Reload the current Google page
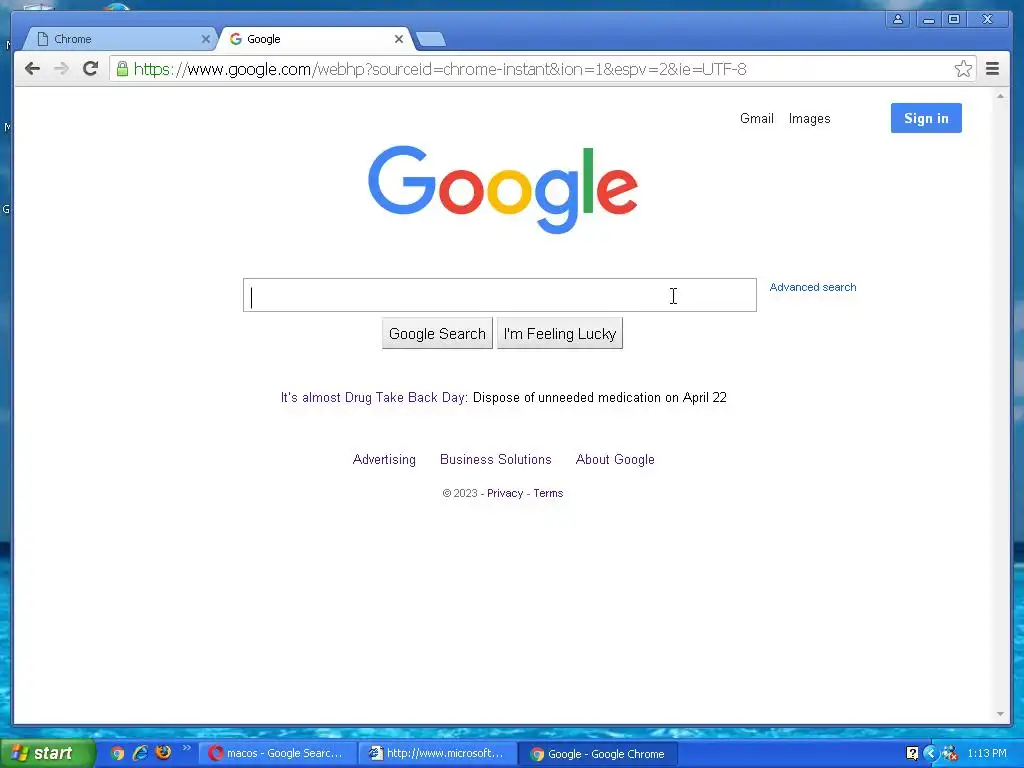The width and height of the screenshot is (1024, 768). tap(90, 69)
